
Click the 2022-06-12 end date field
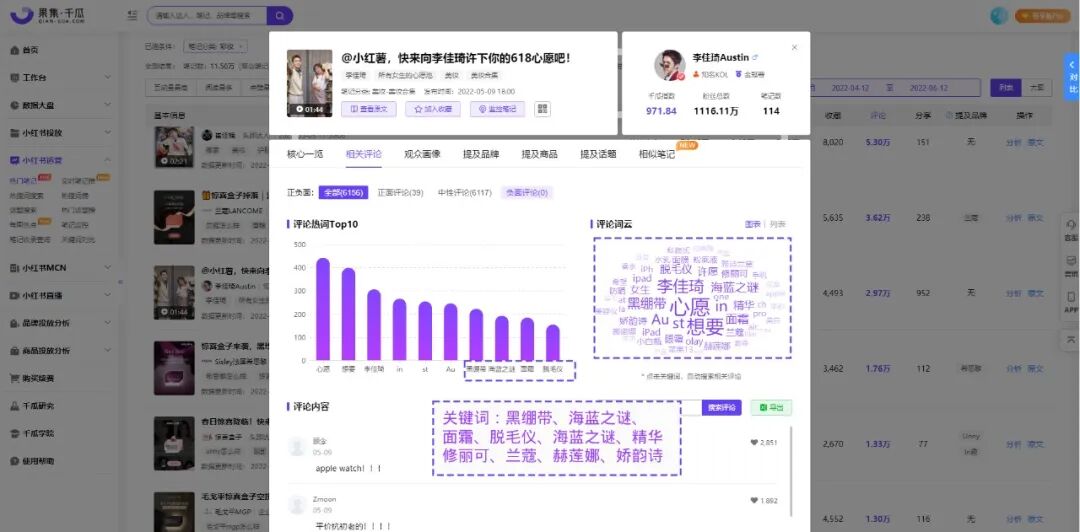(x=928, y=88)
